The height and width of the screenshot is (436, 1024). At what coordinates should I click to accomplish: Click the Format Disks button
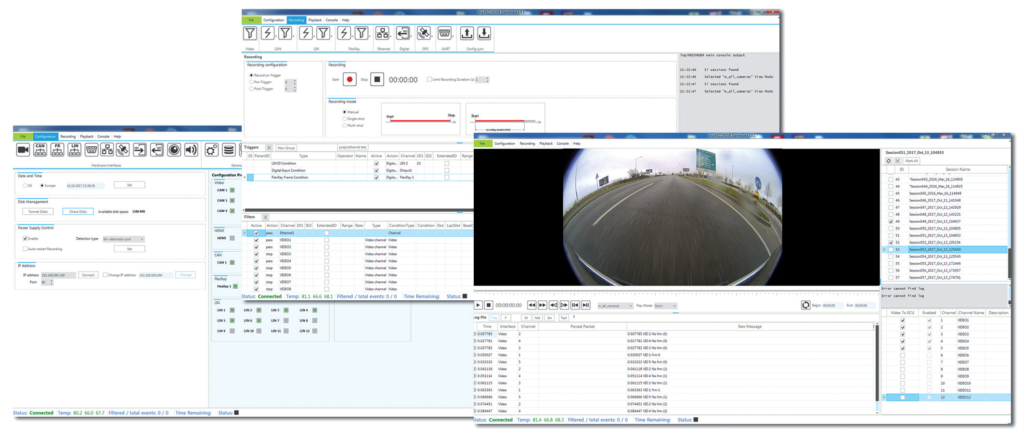coord(40,211)
